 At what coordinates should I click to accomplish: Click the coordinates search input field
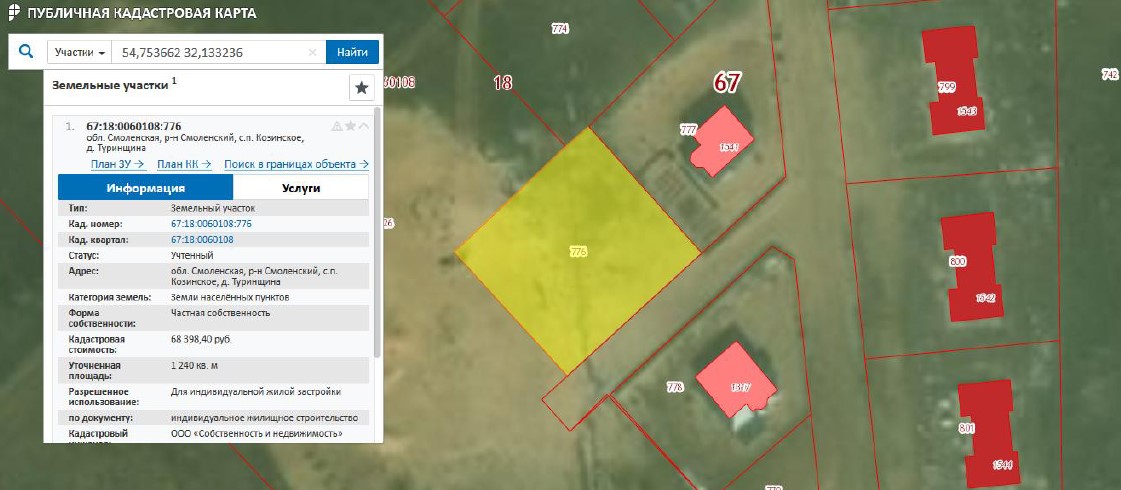click(208, 52)
